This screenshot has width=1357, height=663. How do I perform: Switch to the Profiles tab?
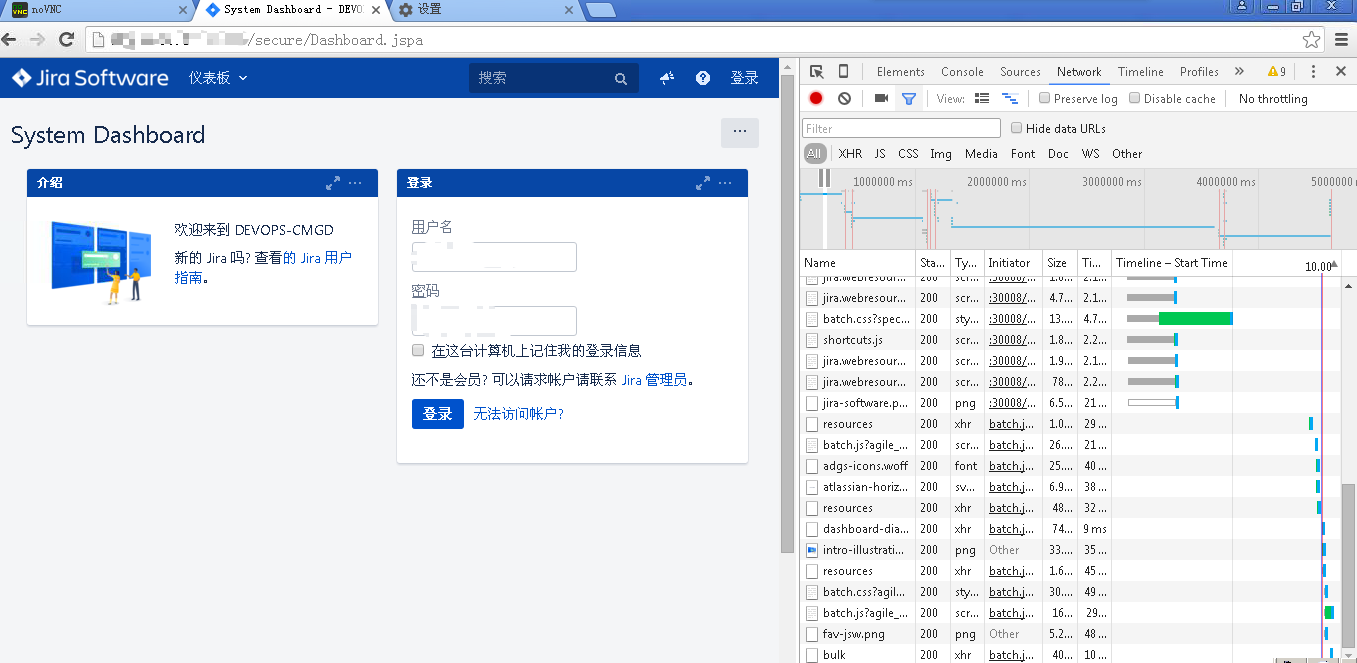click(x=1199, y=72)
